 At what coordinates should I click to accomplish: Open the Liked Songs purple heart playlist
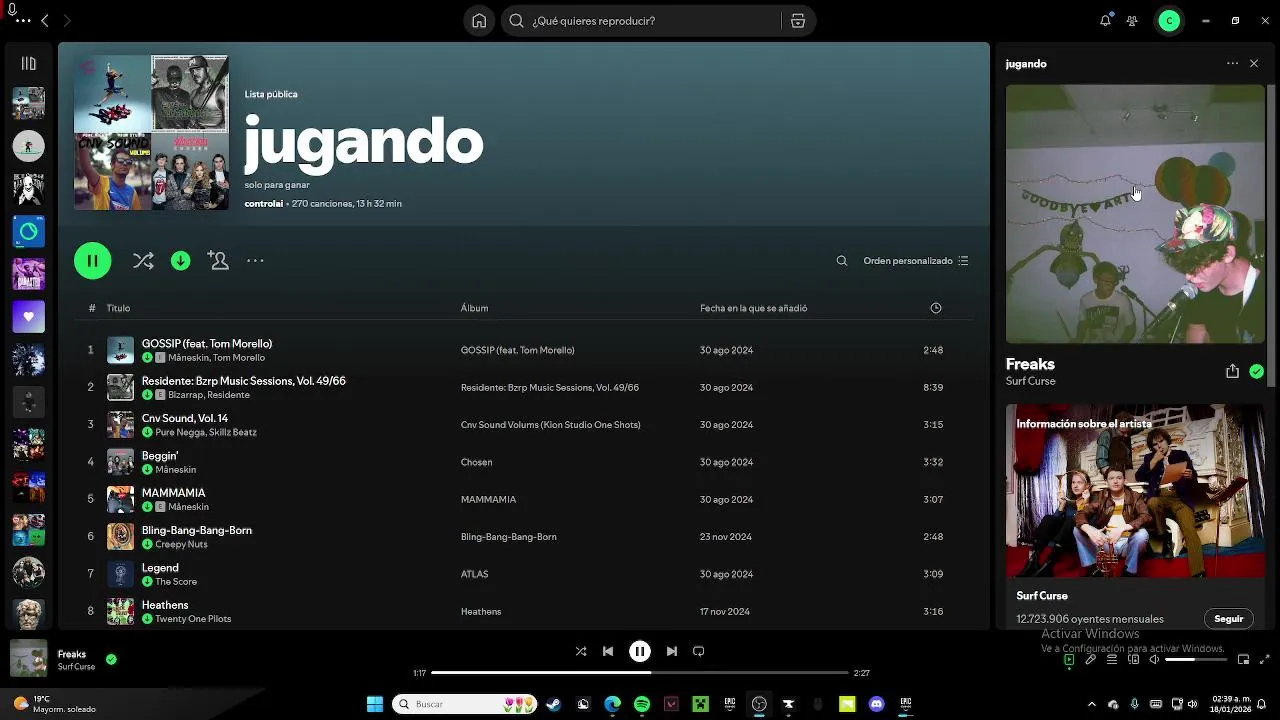[x=28, y=317]
